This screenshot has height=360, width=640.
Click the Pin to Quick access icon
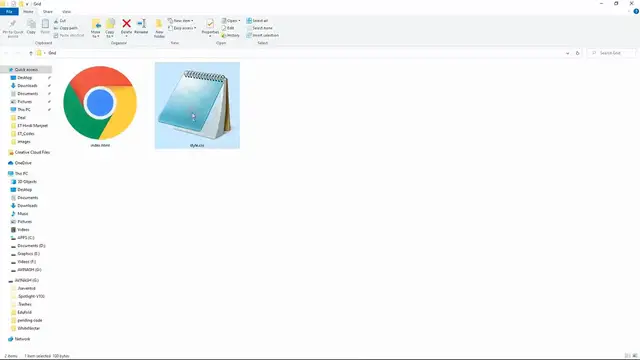[13, 24]
